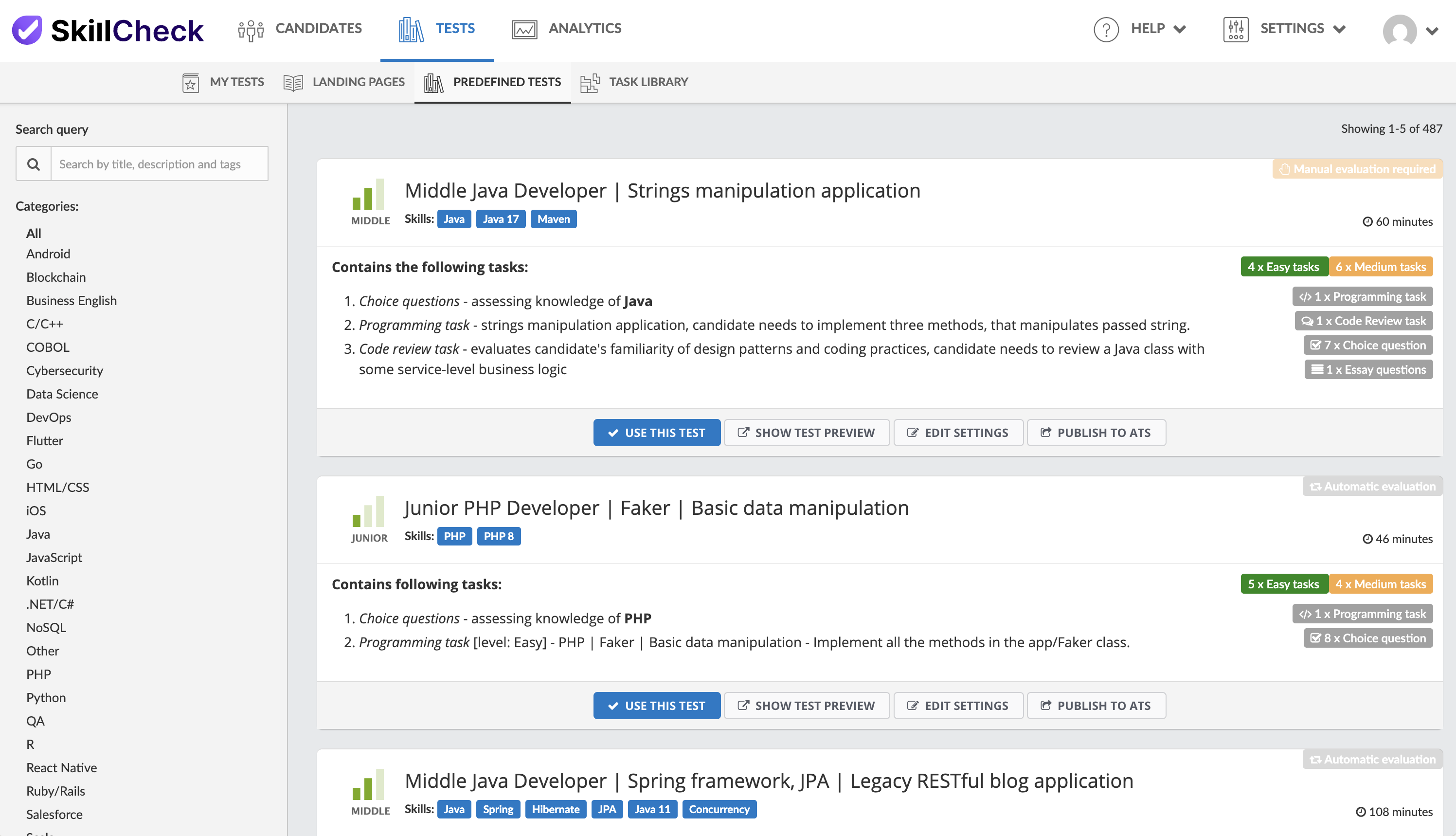1456x836 pixels.
Task: Focus the search by title input field
Action: pyautogui.click(x=159, y=164)
